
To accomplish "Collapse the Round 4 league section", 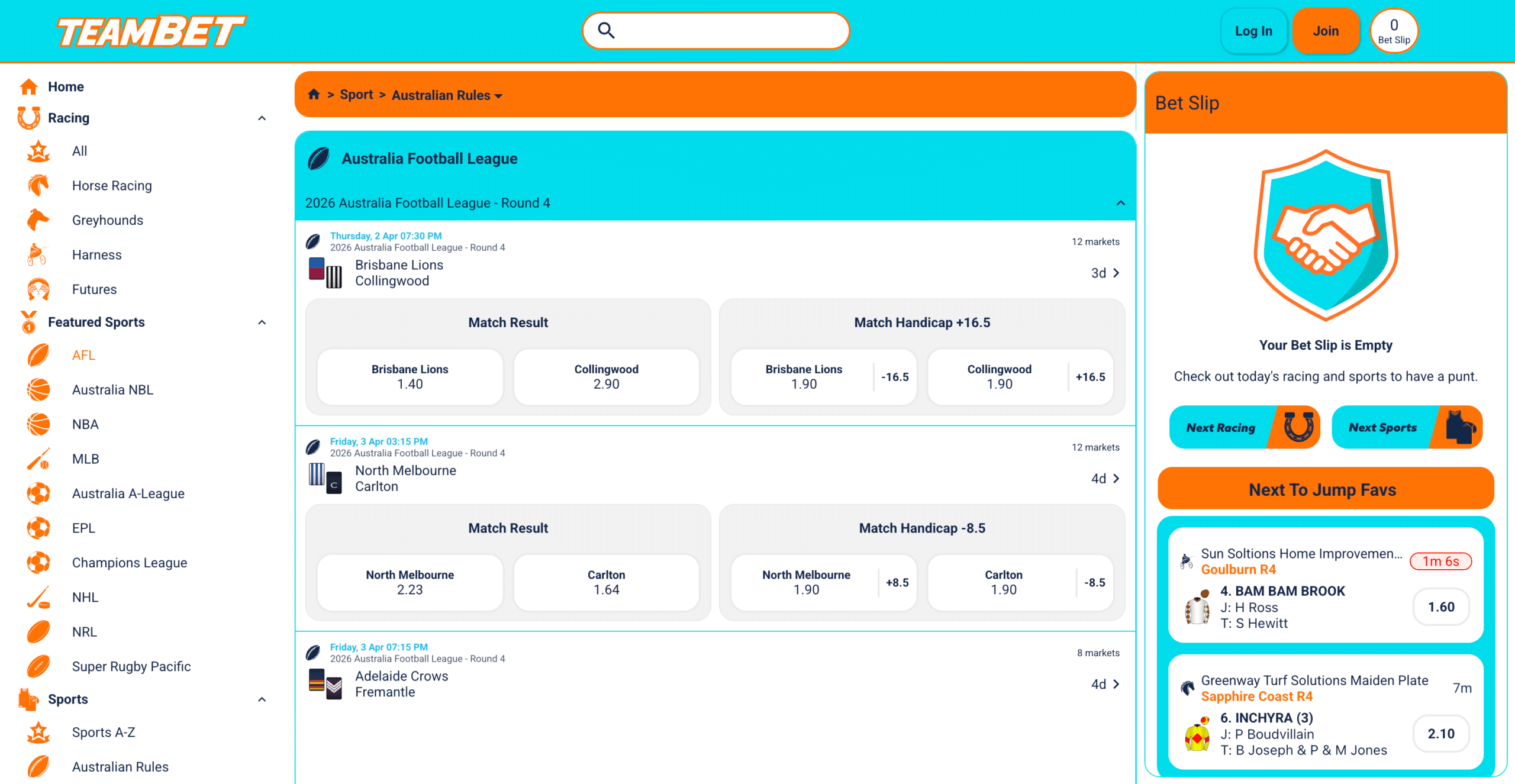I will click(1120, 203).
